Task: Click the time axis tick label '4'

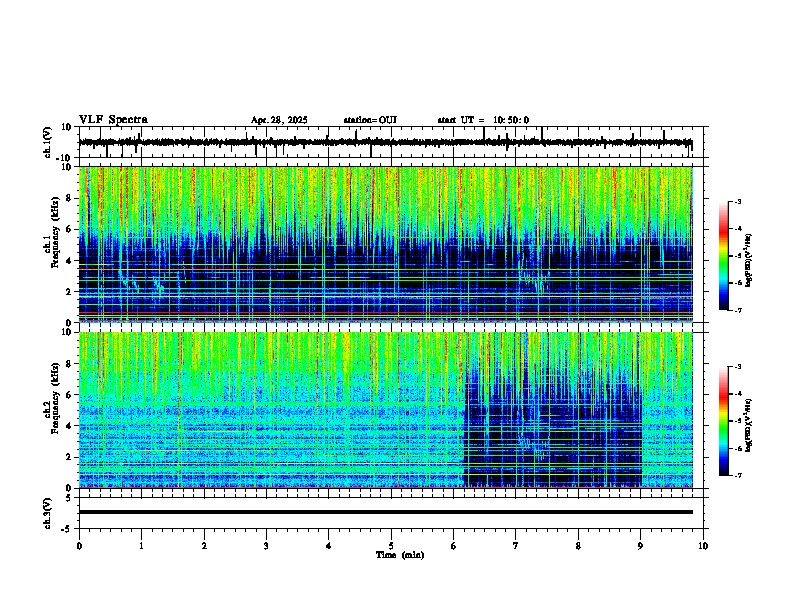Action: pyautogui.click(x=329, y=546)
